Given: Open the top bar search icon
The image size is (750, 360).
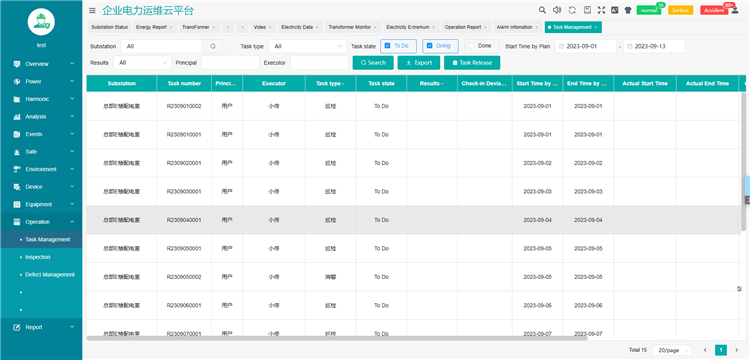Looking at the screenshot, I should pyautogui.click(x=542, y=10).
